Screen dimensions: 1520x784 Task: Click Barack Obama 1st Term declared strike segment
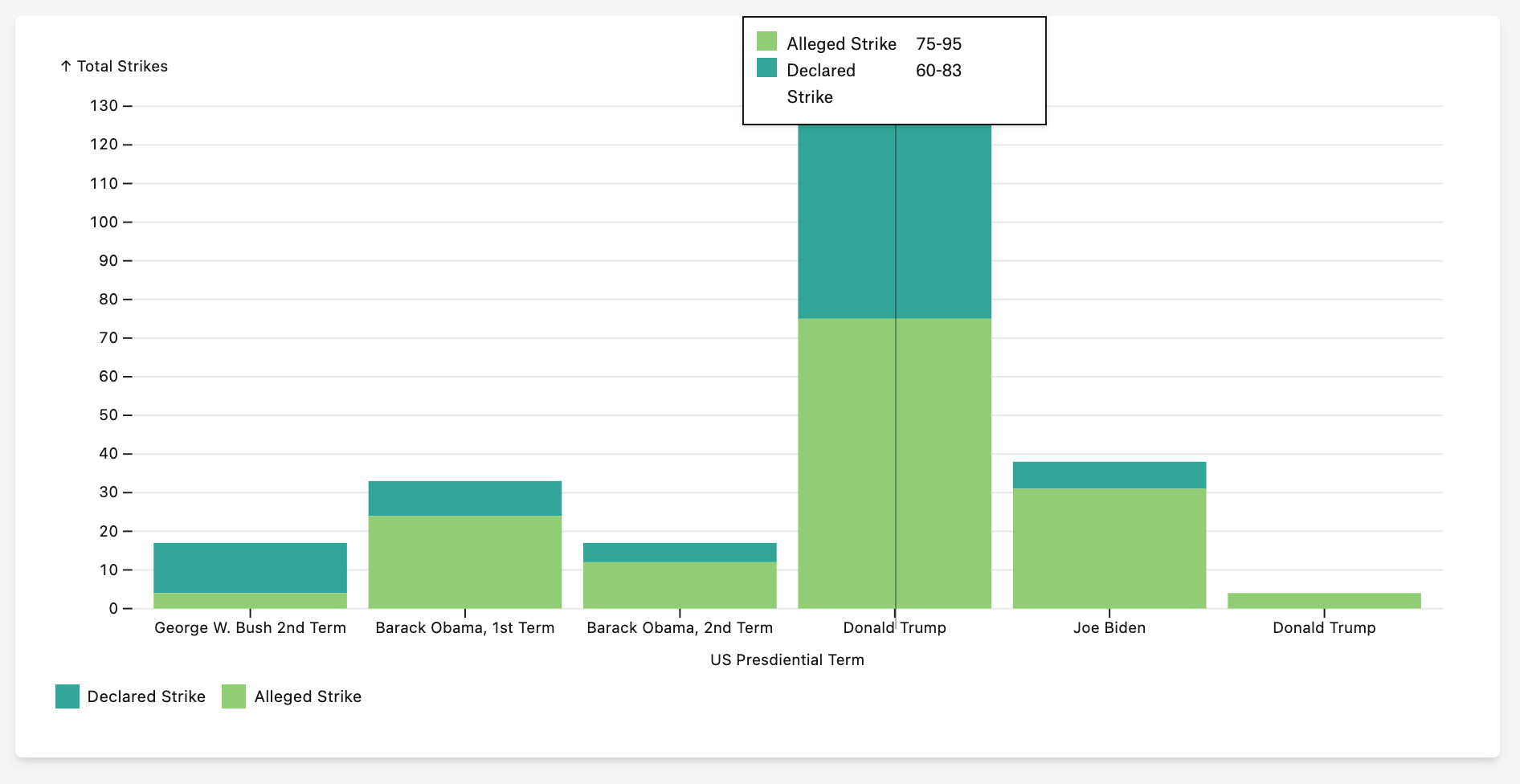tap(465, 498)
